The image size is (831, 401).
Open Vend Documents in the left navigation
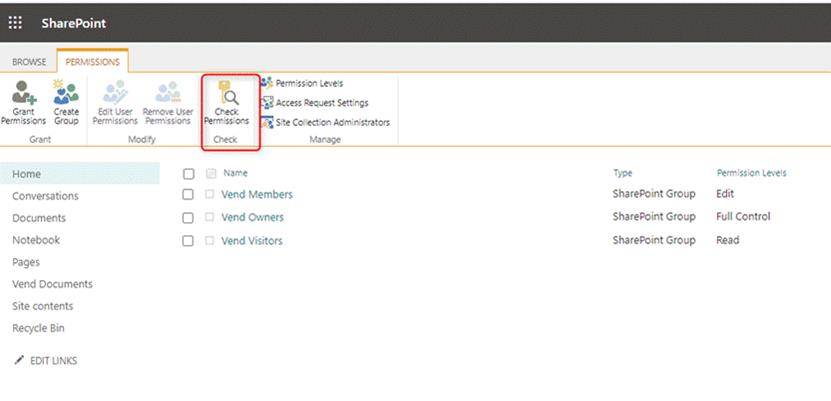pyautogui.click(x=52, y=284)
